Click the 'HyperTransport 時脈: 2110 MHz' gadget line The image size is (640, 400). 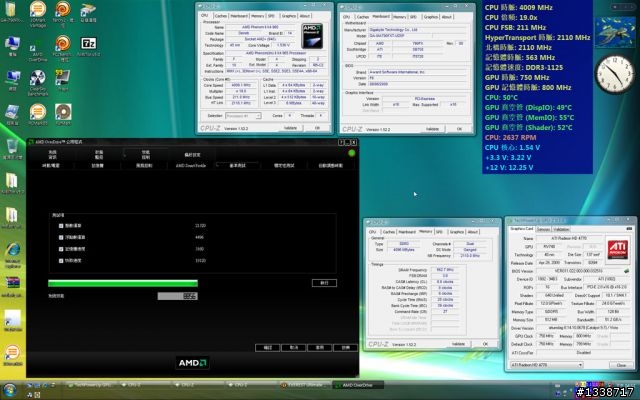point(538,38)
